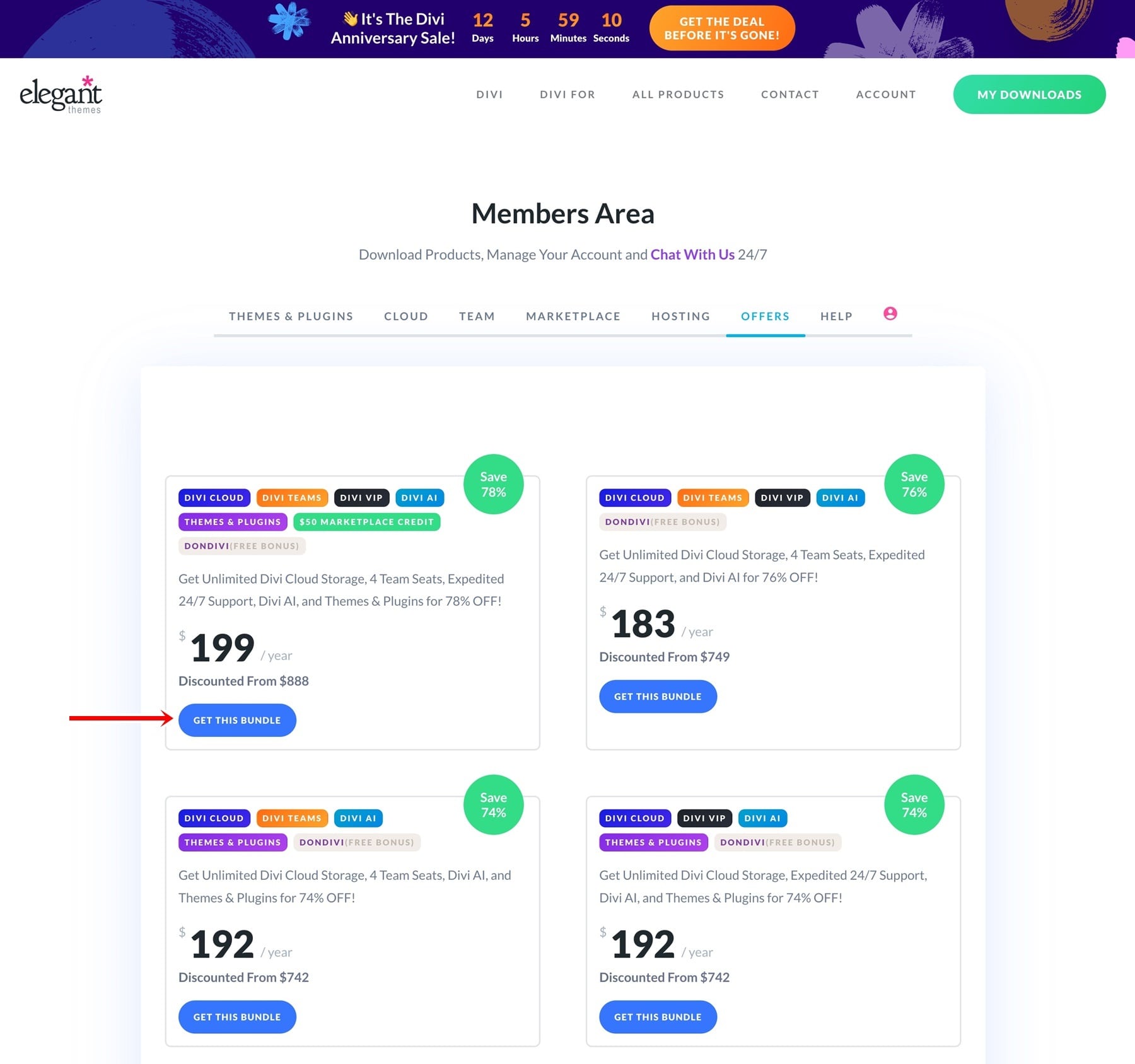Get the $199 per year bundle
Screen dimensions: 1135x1064
(237, 720)
